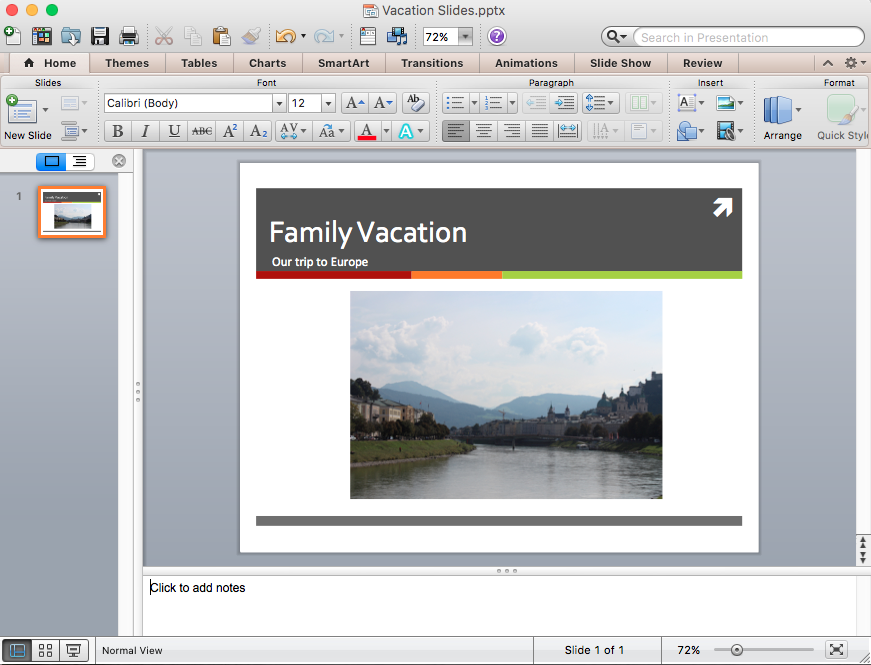871x665 pixels.
Task: Open the Slide Show tab
Action: pyautogui.click(x=620, y=63)
